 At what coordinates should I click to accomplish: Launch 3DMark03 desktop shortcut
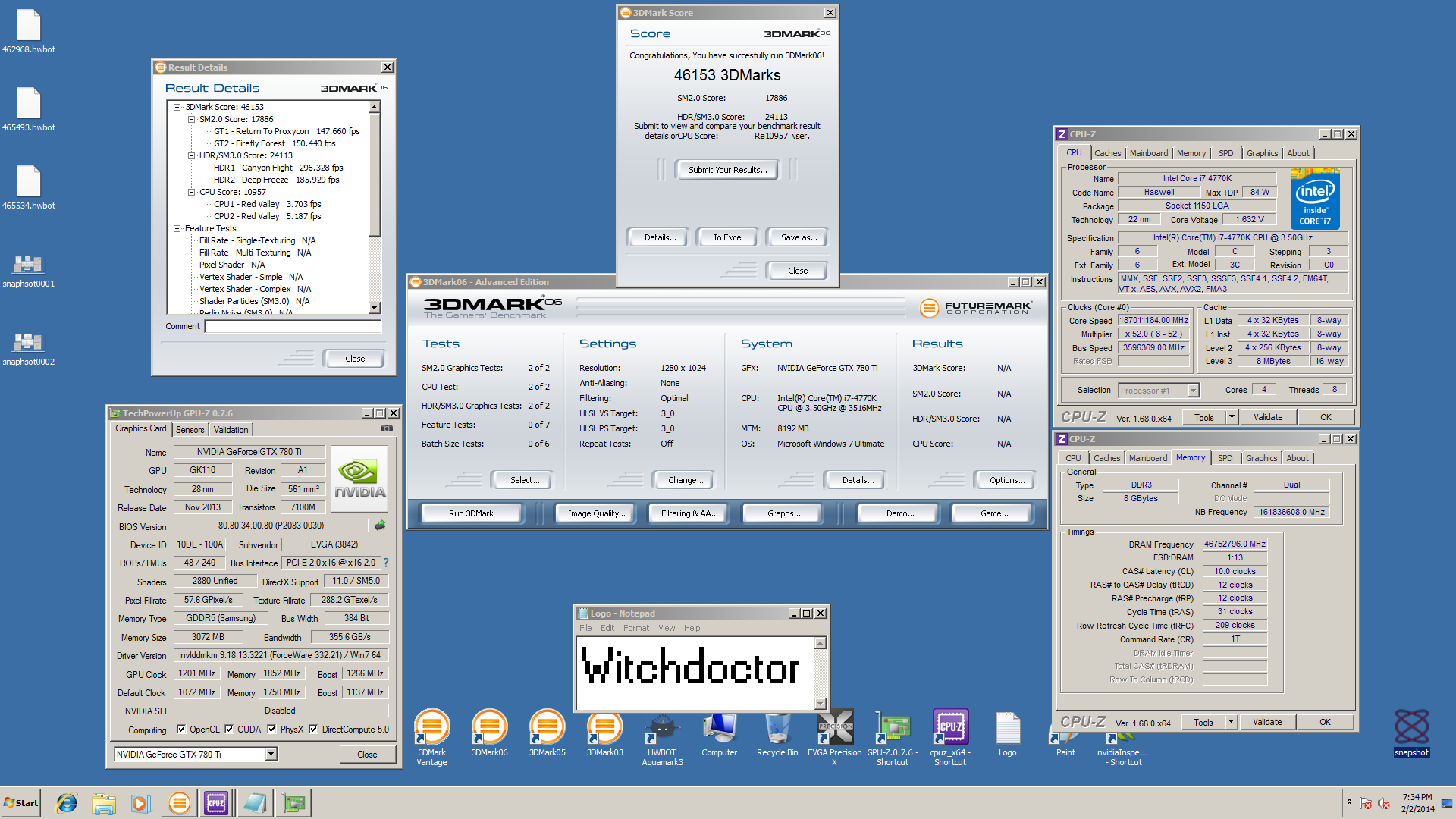click(604, 733)
